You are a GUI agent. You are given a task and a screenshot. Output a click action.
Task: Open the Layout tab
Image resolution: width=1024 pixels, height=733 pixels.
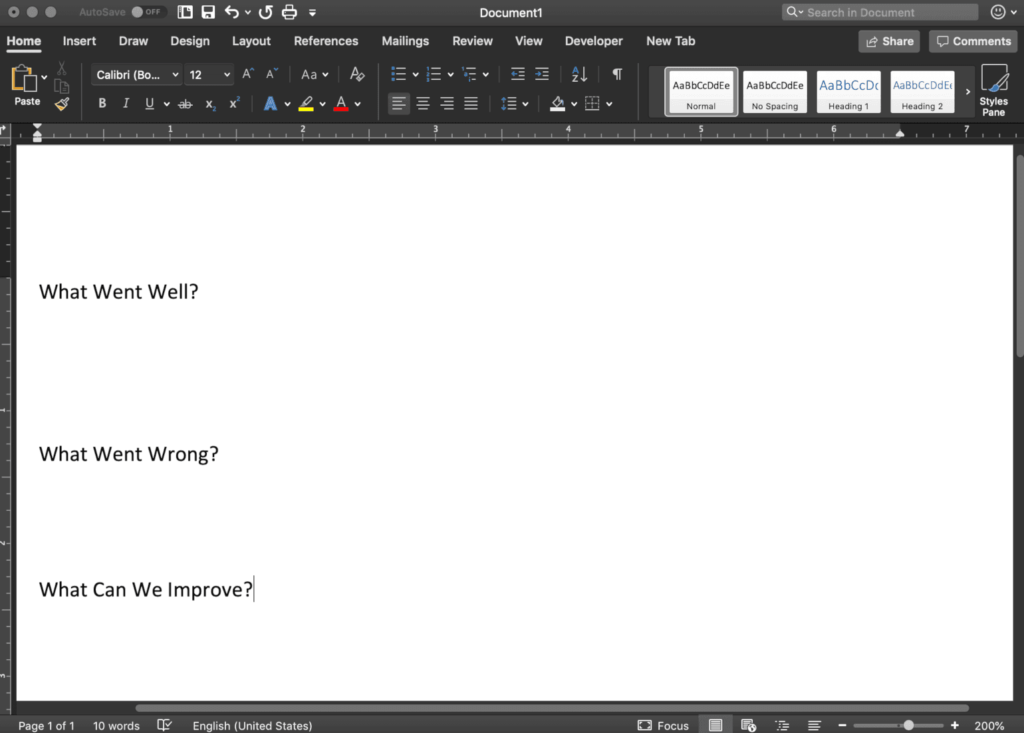tap(251, 41)
